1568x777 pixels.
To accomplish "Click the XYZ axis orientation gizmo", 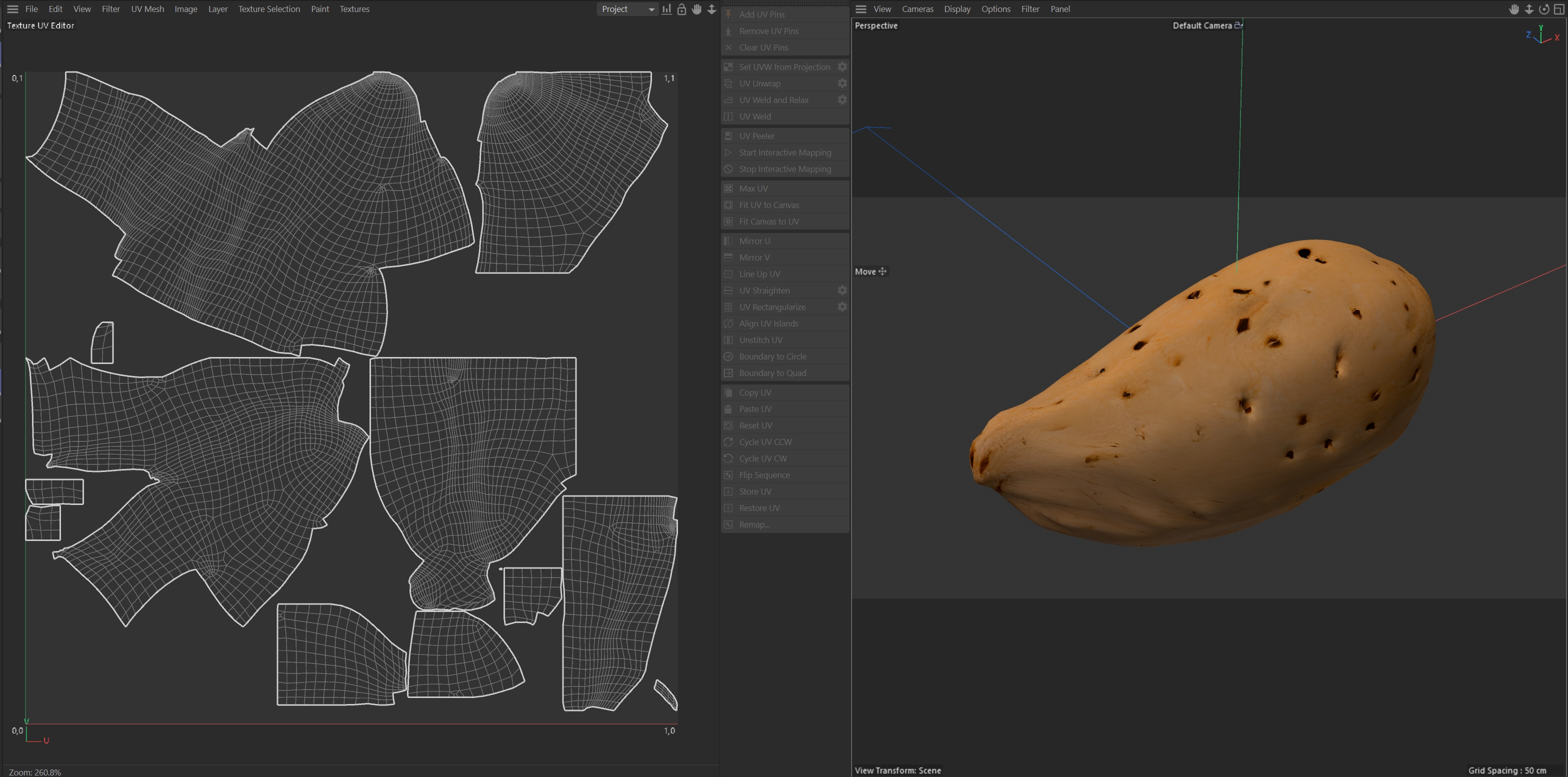I will [x=1542, y=35].
